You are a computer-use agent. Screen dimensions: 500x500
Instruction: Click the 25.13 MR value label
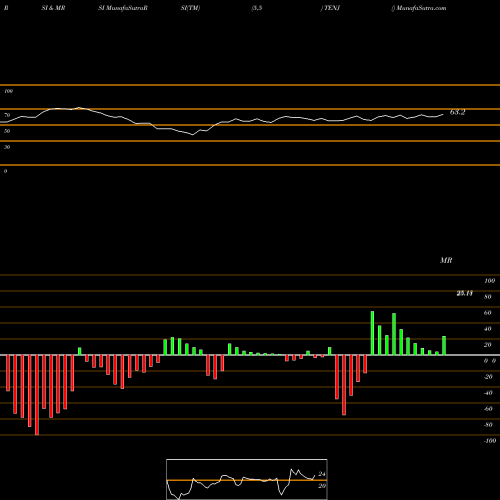[465, 293]
